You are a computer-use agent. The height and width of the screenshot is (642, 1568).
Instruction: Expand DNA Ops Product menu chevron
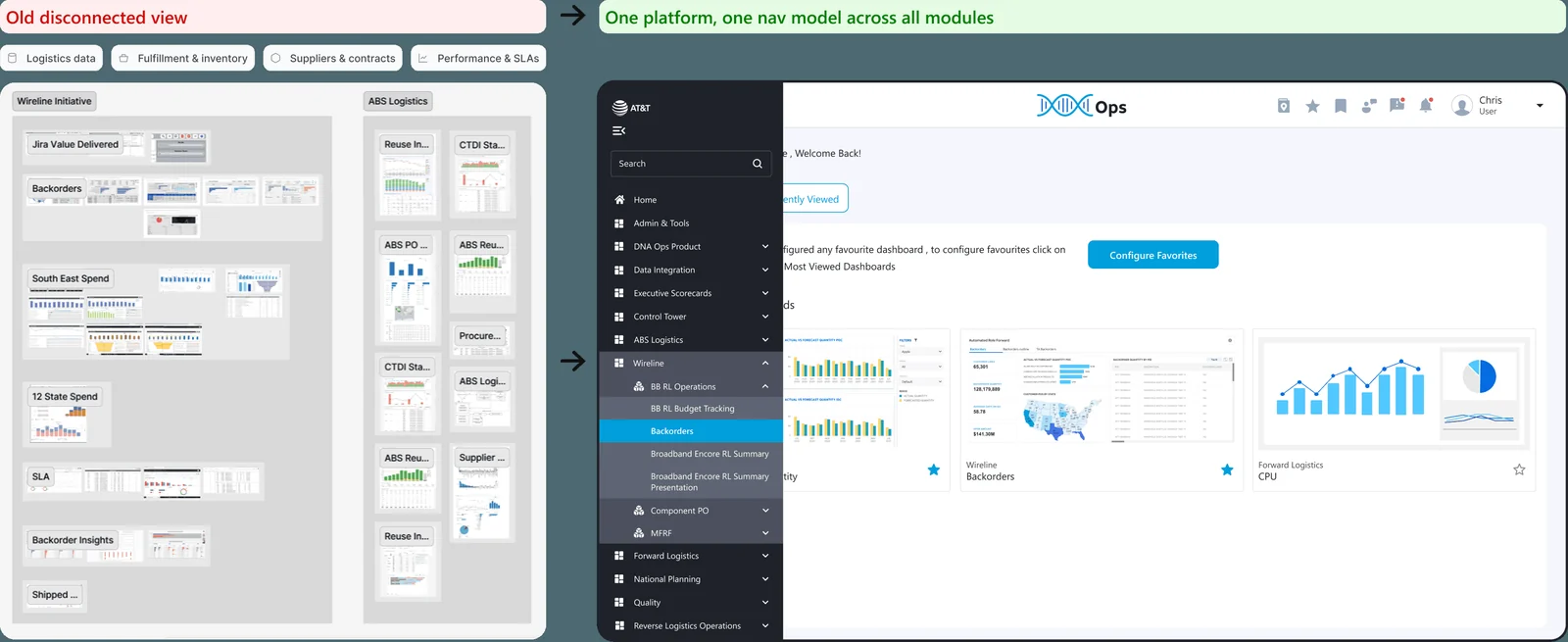(765, 247)
